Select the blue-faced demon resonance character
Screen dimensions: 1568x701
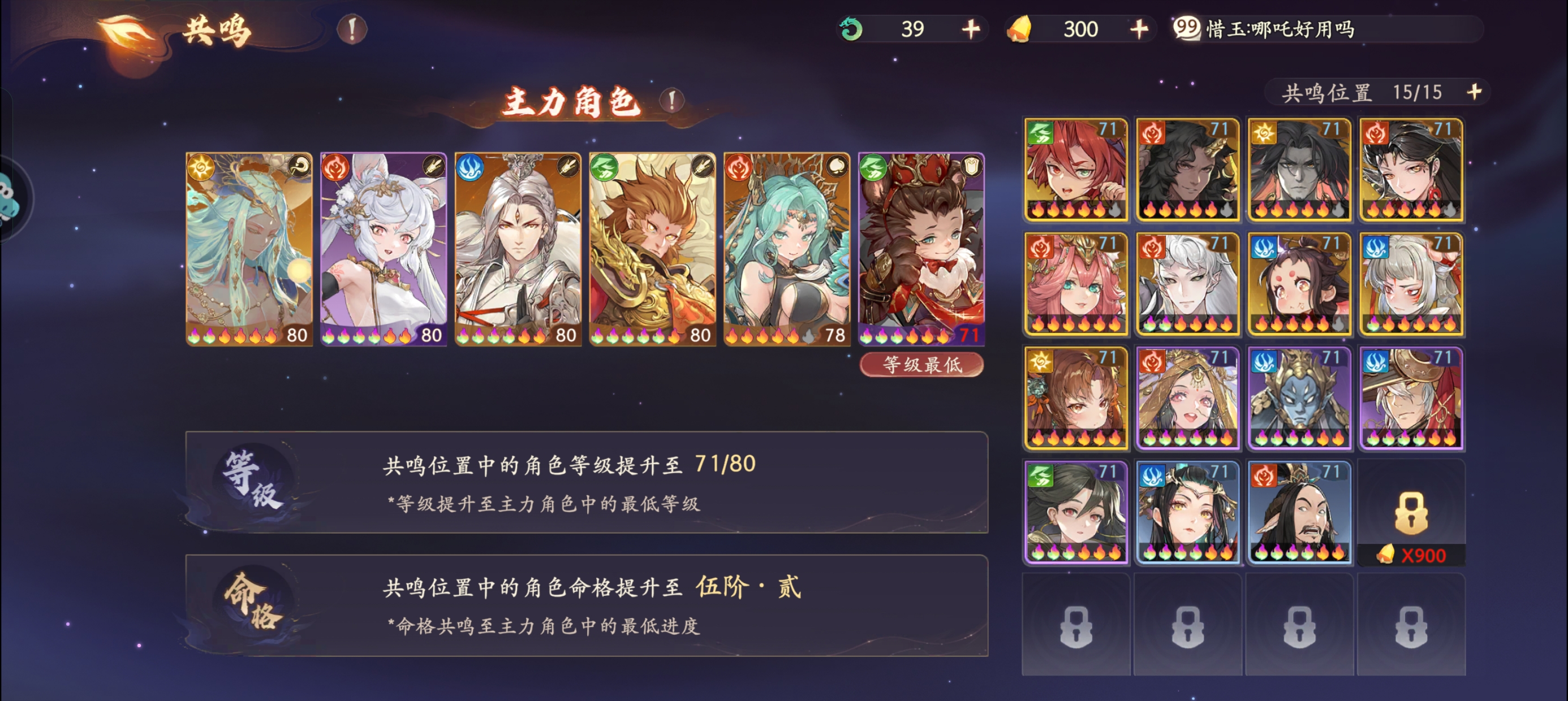1299,399
